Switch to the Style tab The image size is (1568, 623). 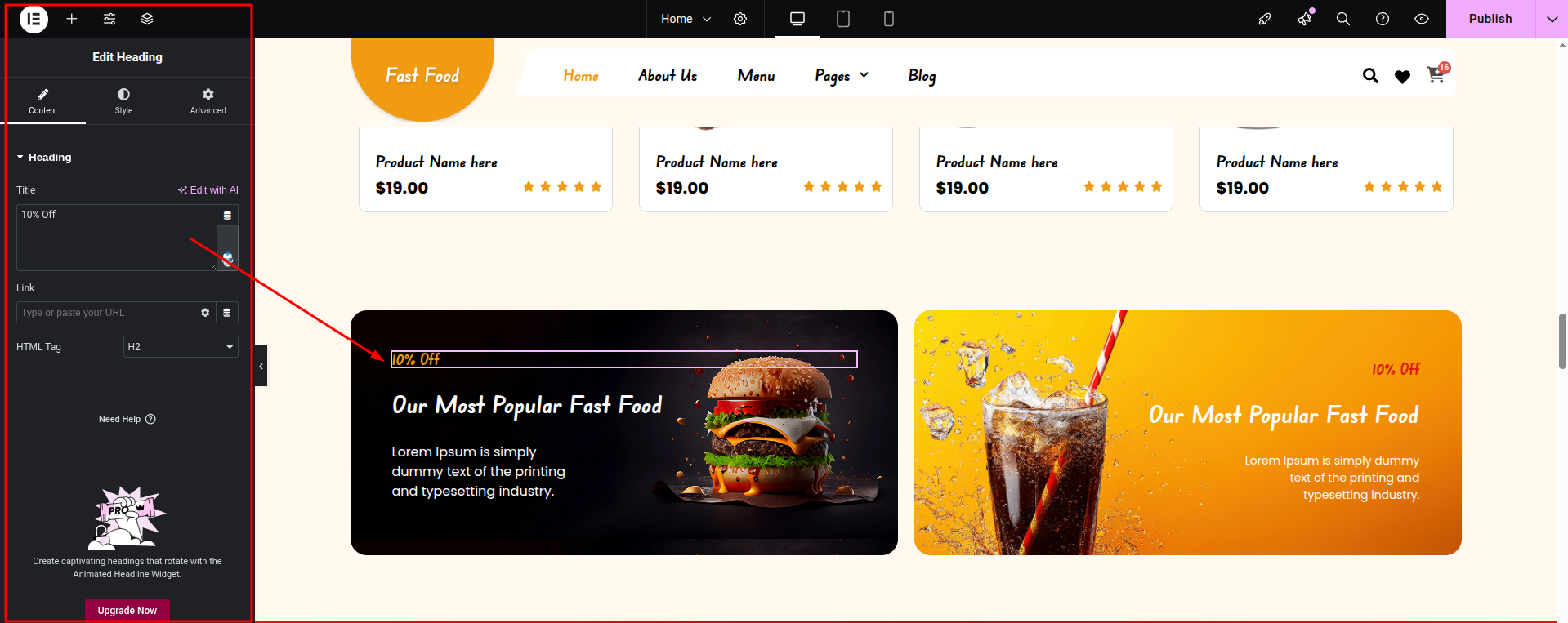pyautogui.click(x=123, y=101)
